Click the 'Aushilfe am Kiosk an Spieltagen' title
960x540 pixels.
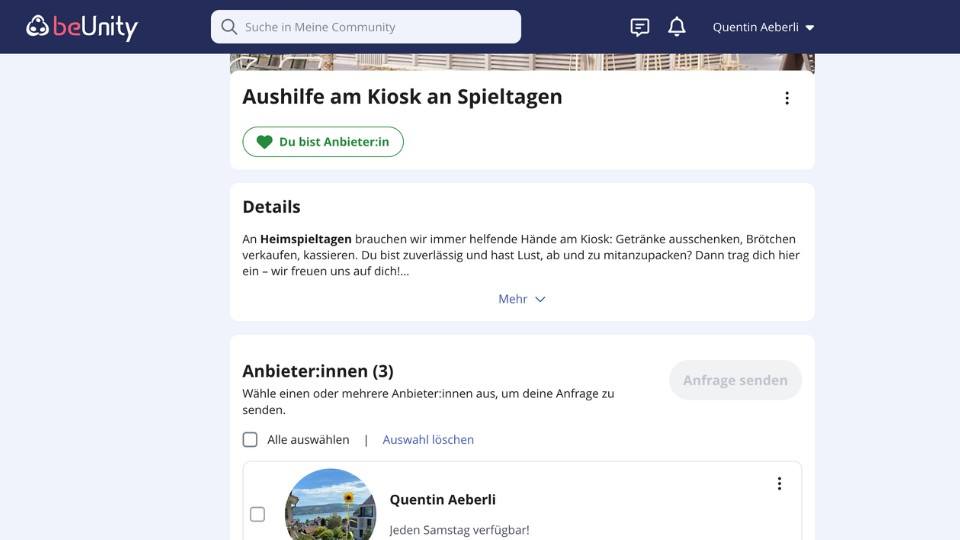point(402,97)
